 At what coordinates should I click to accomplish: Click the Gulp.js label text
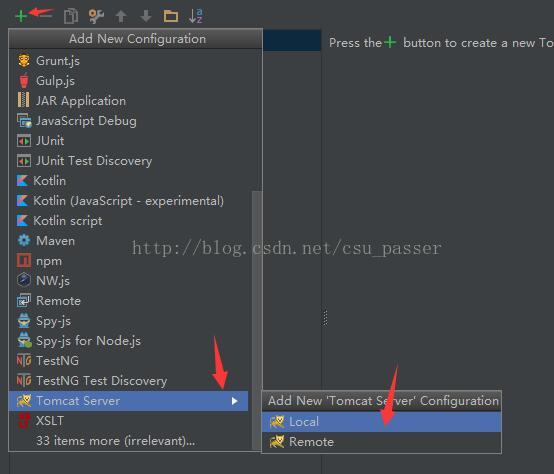click(x=55, y=81)
